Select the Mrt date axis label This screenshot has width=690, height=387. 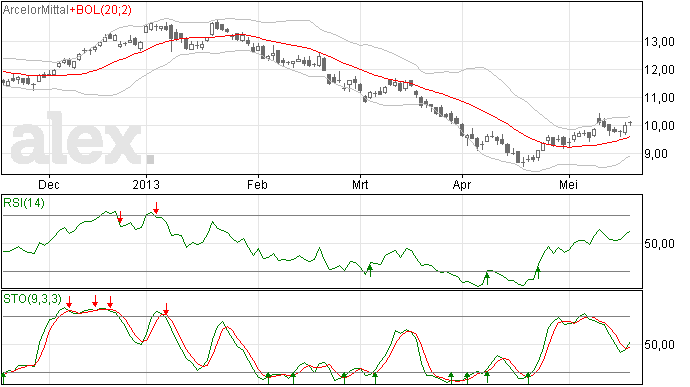(360, 184)
